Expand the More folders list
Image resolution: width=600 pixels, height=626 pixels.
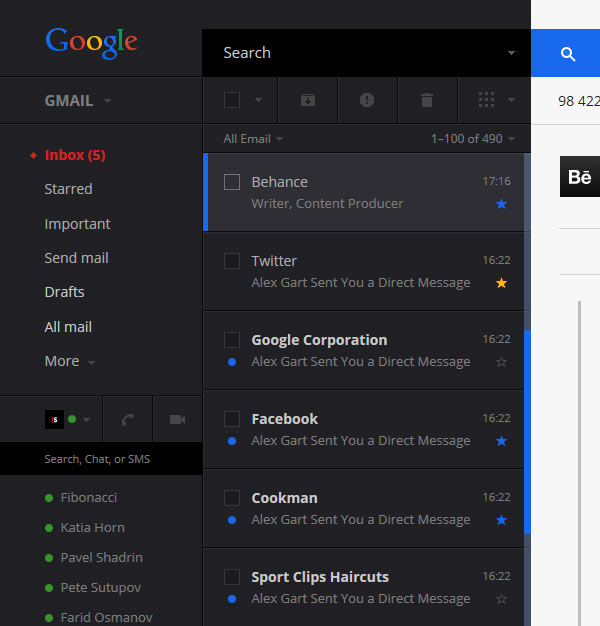pyautogui.click(x=69, y=361)
